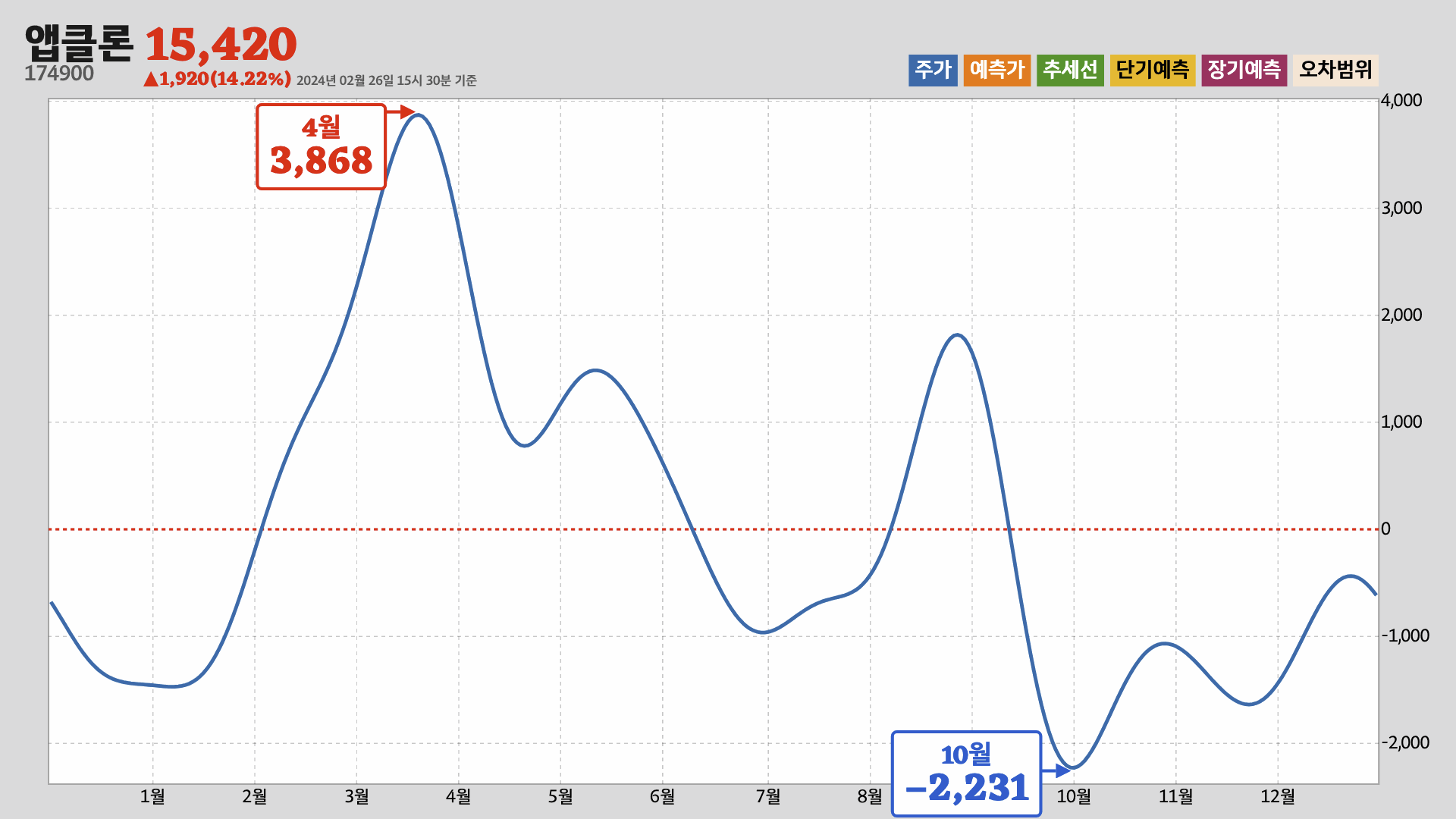Click the price change ▲1,920(14.22%)
This screenshot has width=1456, height=819.
point(217,79)
